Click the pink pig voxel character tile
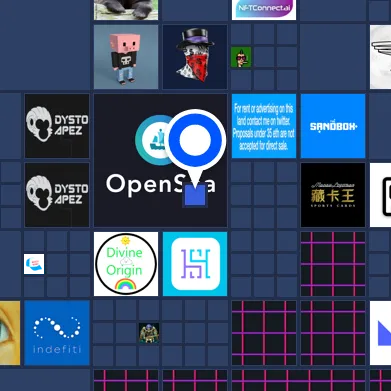391x391 pixels. point(126,57)
